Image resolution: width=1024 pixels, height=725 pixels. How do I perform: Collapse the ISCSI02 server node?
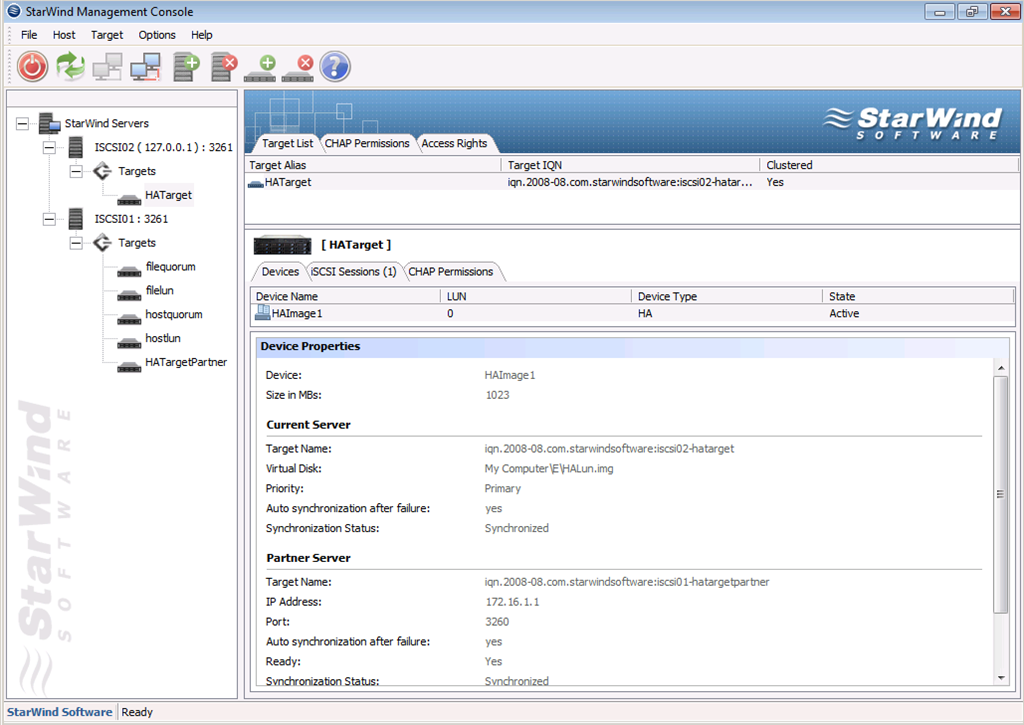pos(49,147)
